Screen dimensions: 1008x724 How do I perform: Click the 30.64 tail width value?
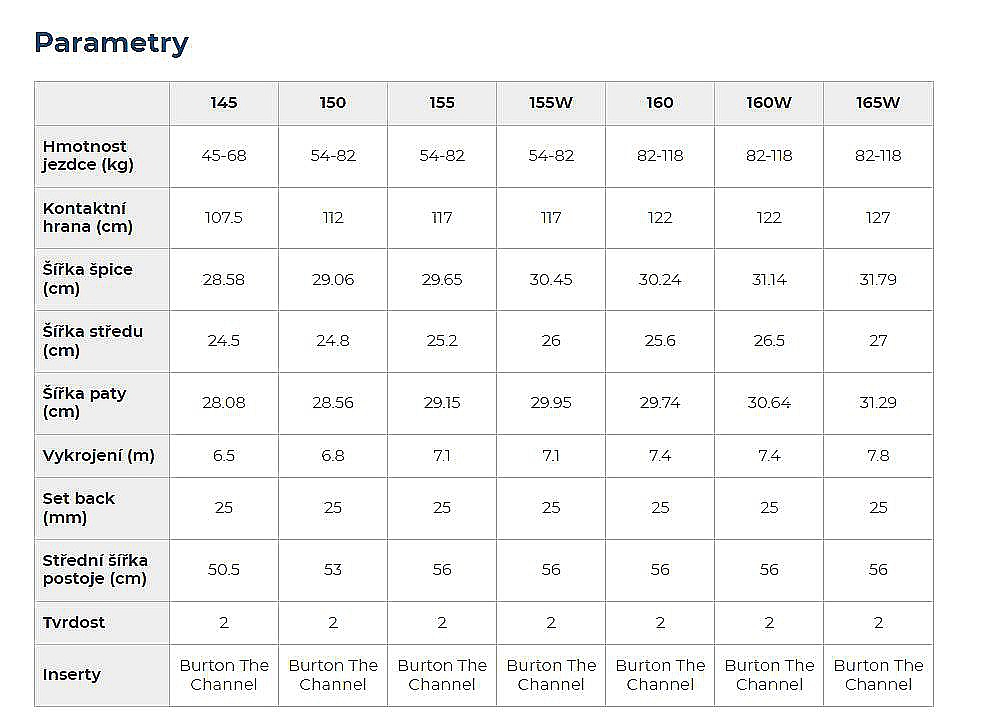pos(769,403)
